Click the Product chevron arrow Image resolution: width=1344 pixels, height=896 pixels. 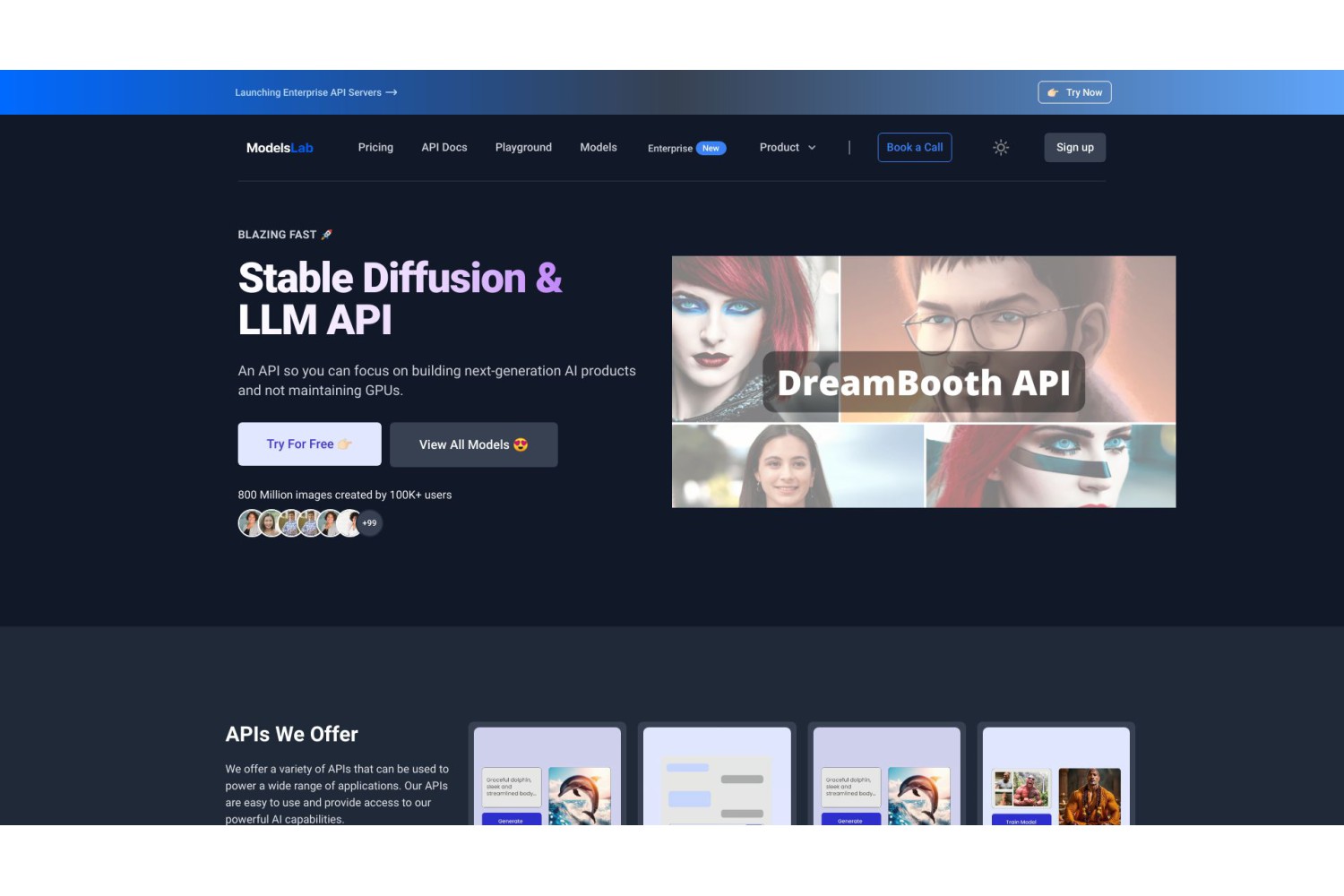812,148
